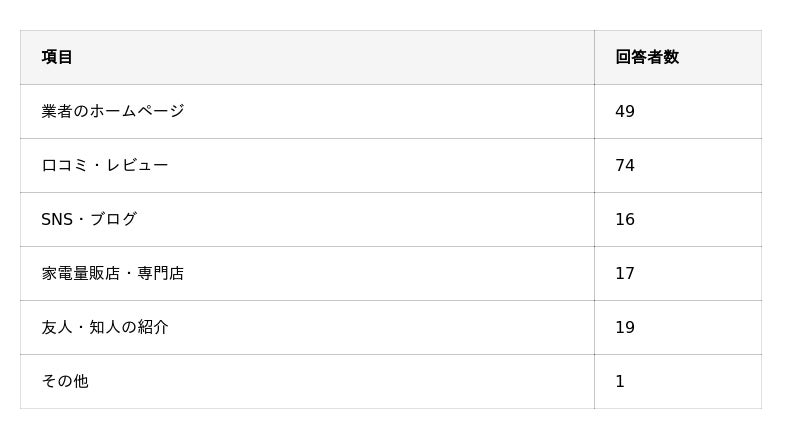This screenshot has width=800, height=439.
Task: Click the value 17 cell
Action: [625, 273]
